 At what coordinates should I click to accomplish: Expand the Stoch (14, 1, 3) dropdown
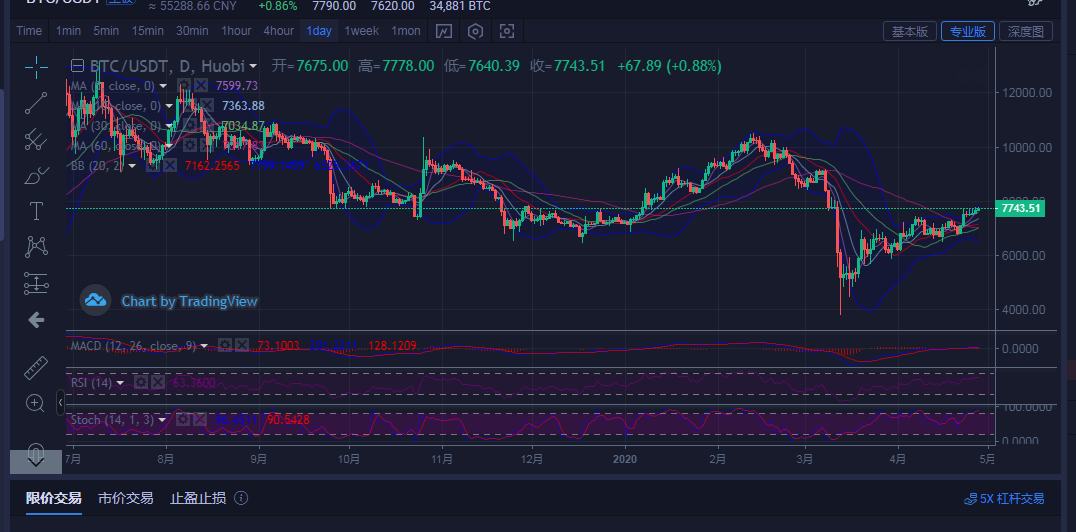click(162, 420)
